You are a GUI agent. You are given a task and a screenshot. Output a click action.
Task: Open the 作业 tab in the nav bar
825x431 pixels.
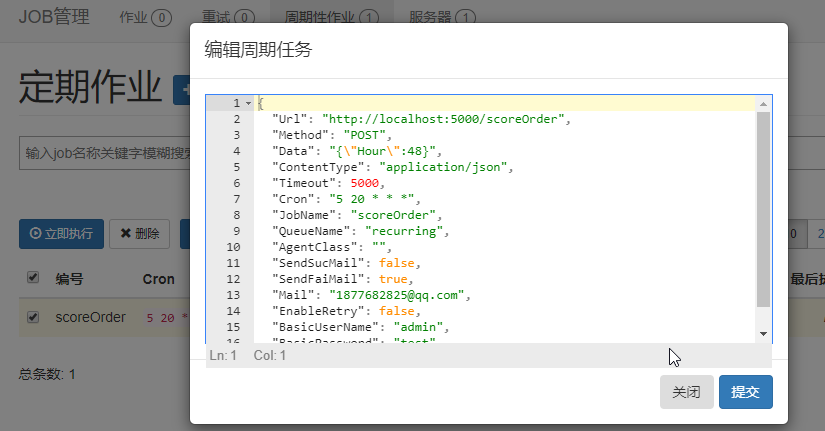point(145,17)
